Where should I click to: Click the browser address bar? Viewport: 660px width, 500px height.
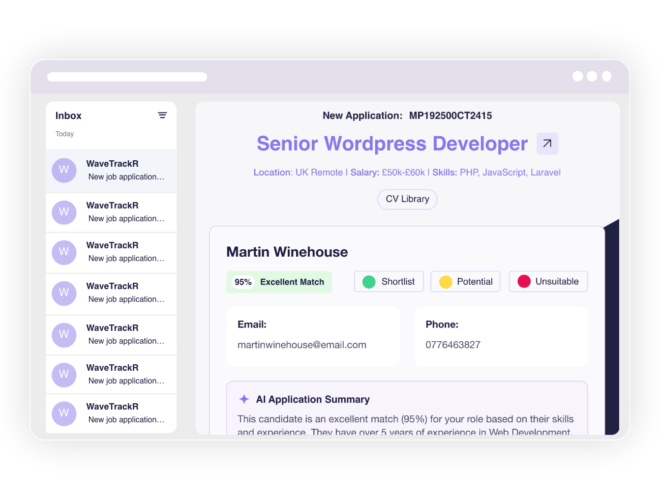coord(127,77)
